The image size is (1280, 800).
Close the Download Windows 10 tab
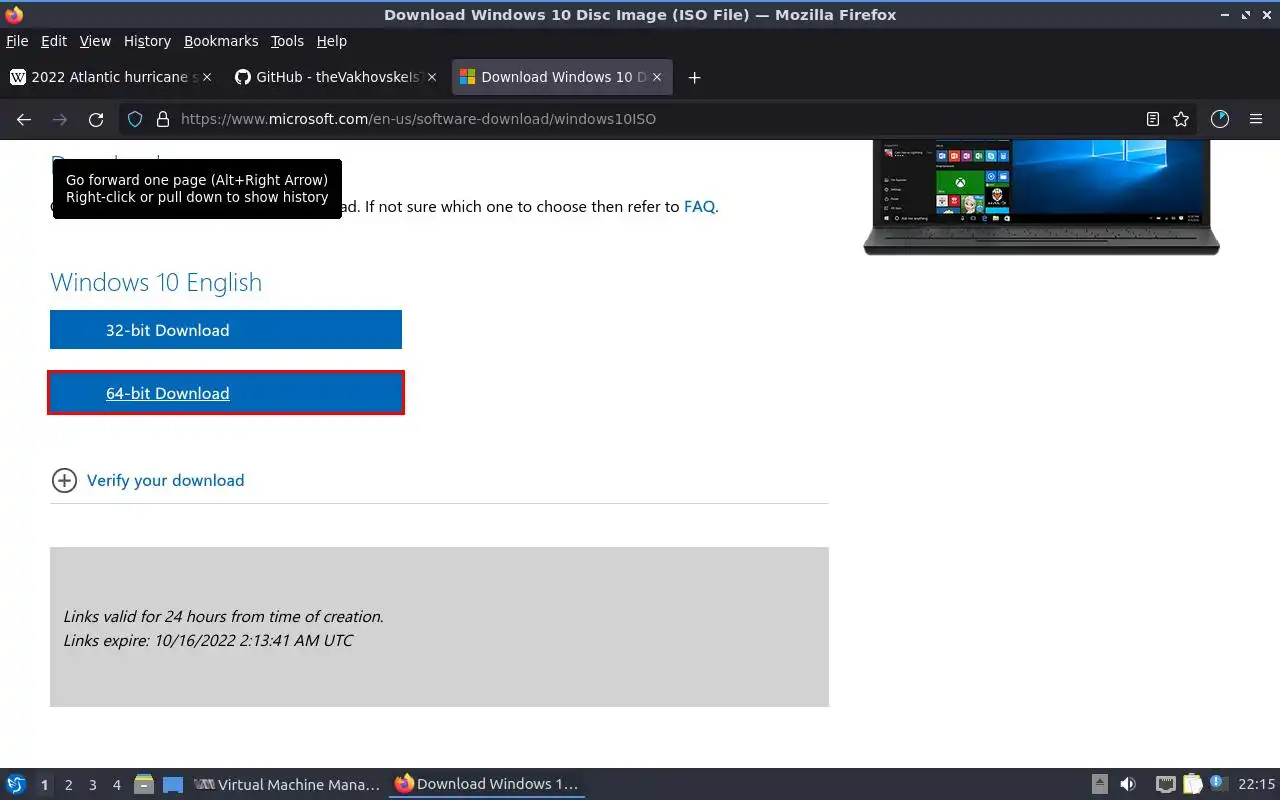coord(657,77)
